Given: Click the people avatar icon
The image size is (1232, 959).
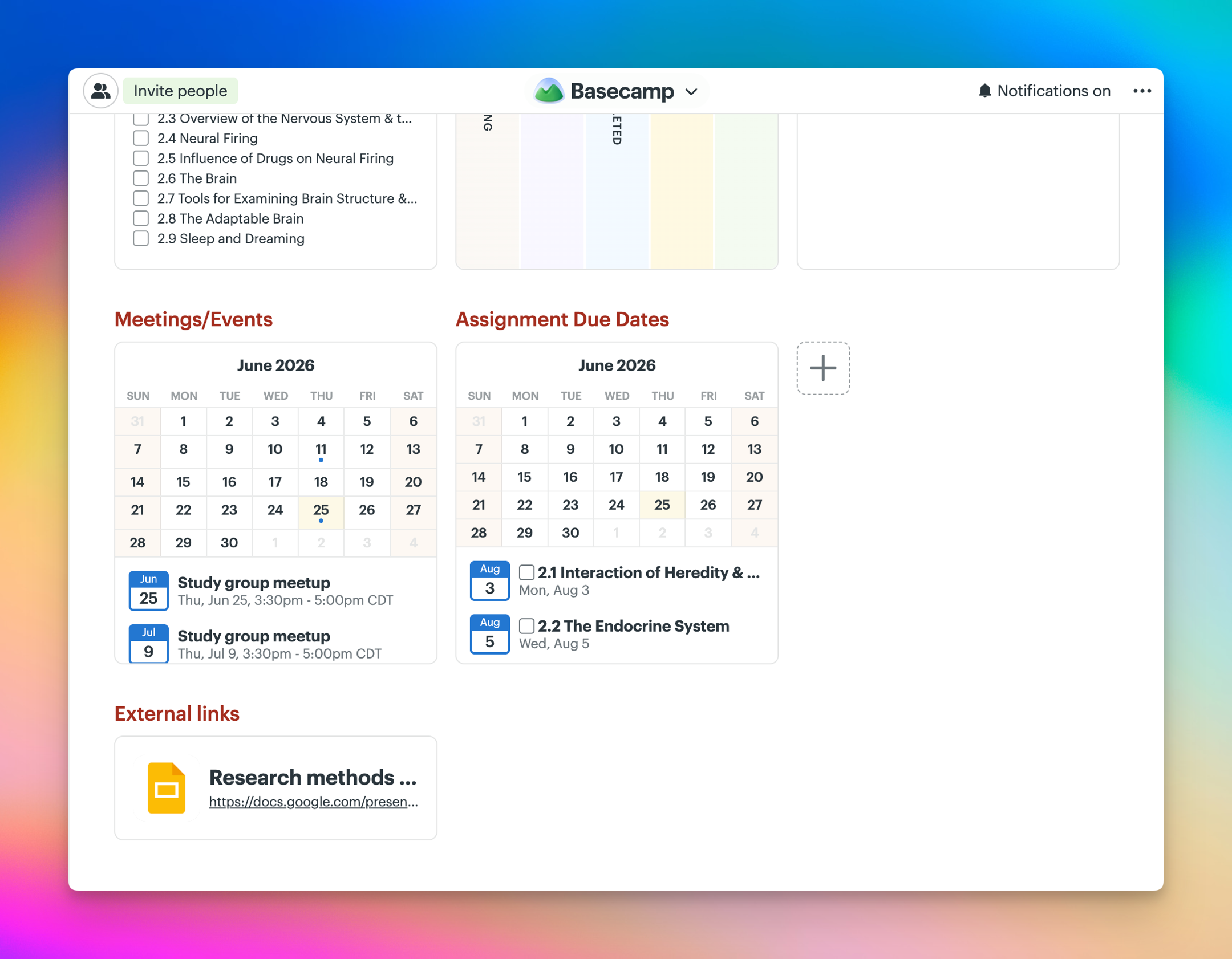Looking at the screenshot, I should click(101, 91).
